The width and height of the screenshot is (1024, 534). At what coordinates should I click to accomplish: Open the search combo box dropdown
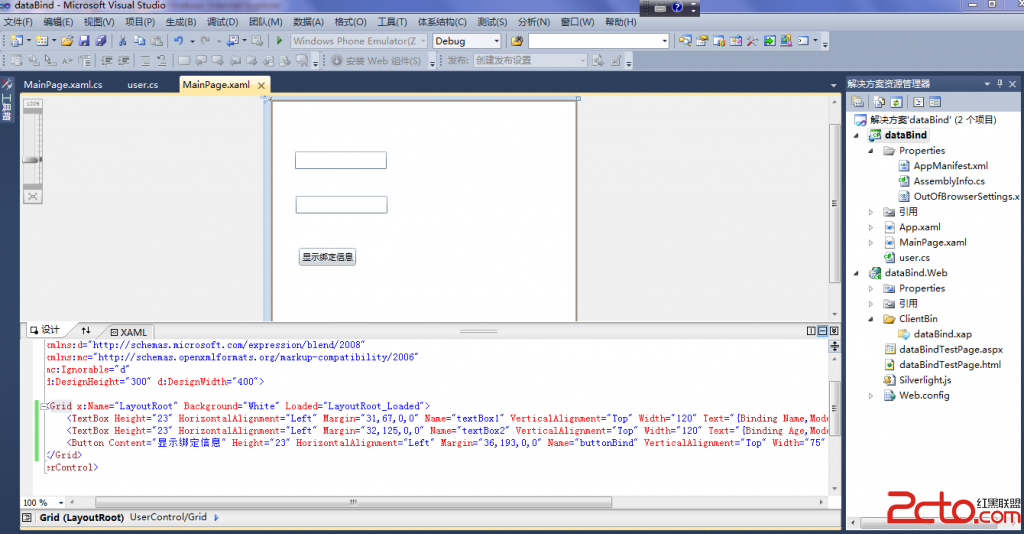click(x=665, y=41)
